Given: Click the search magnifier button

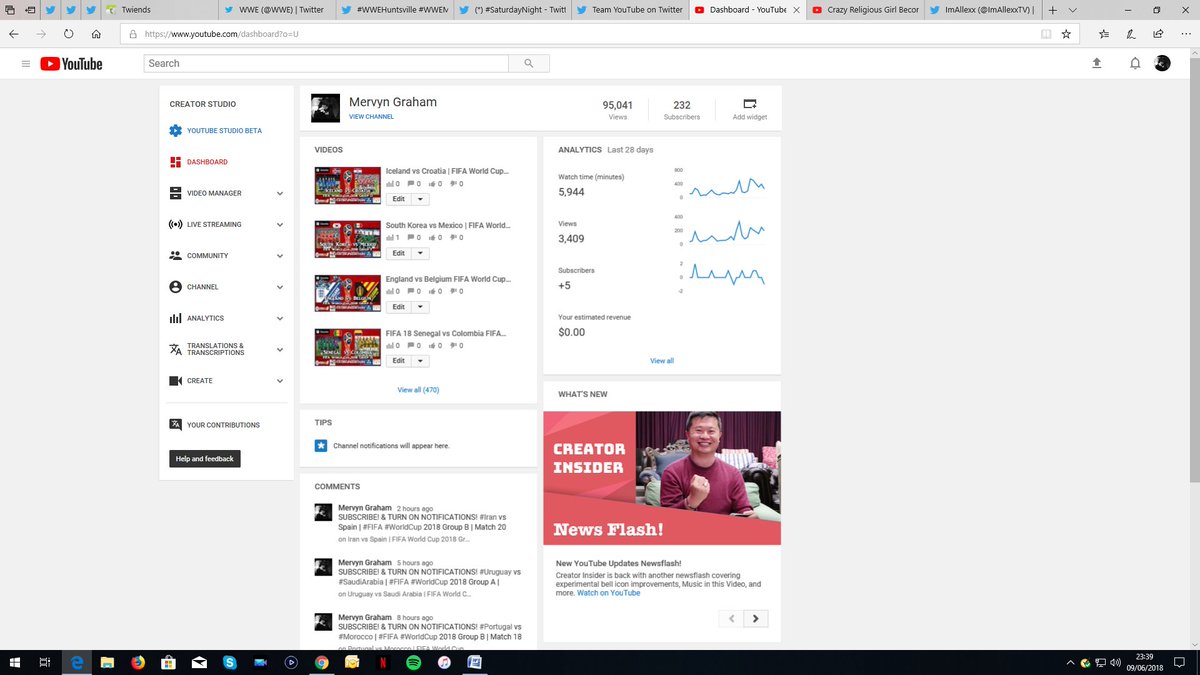Looking at the screenshot, I should tap(527, 63).
